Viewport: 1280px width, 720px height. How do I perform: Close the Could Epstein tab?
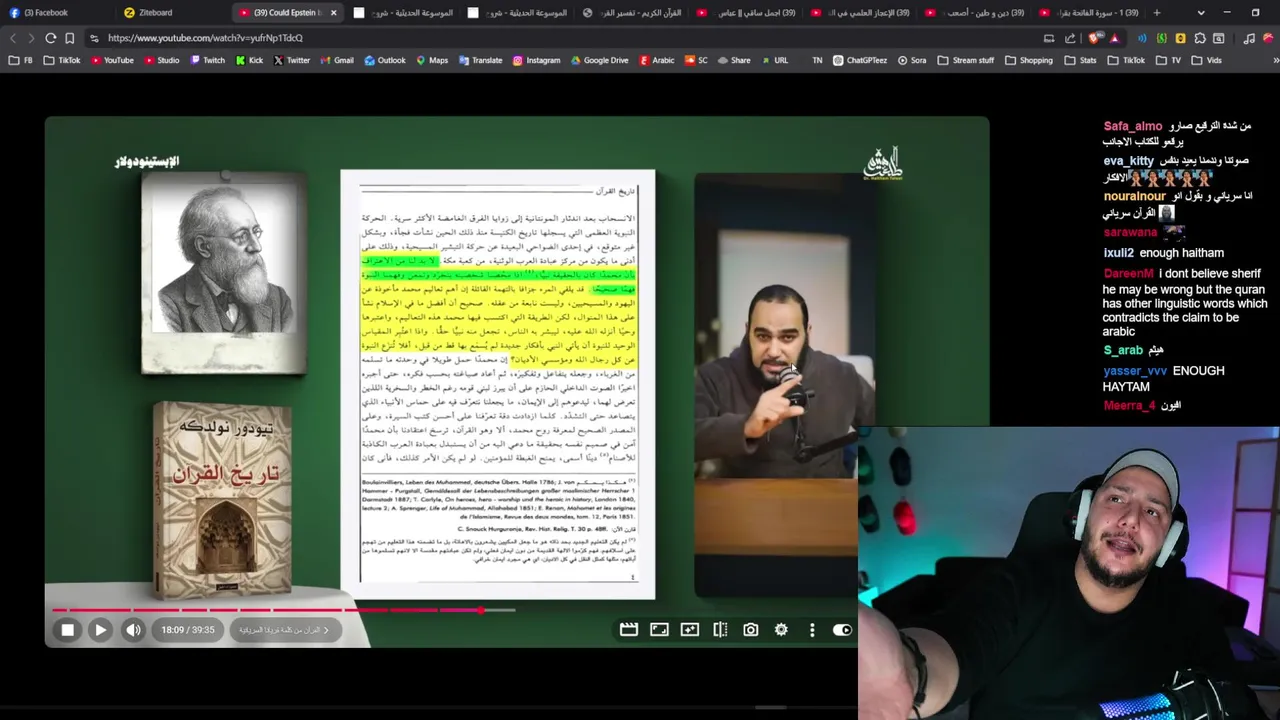tap(333, 13)
